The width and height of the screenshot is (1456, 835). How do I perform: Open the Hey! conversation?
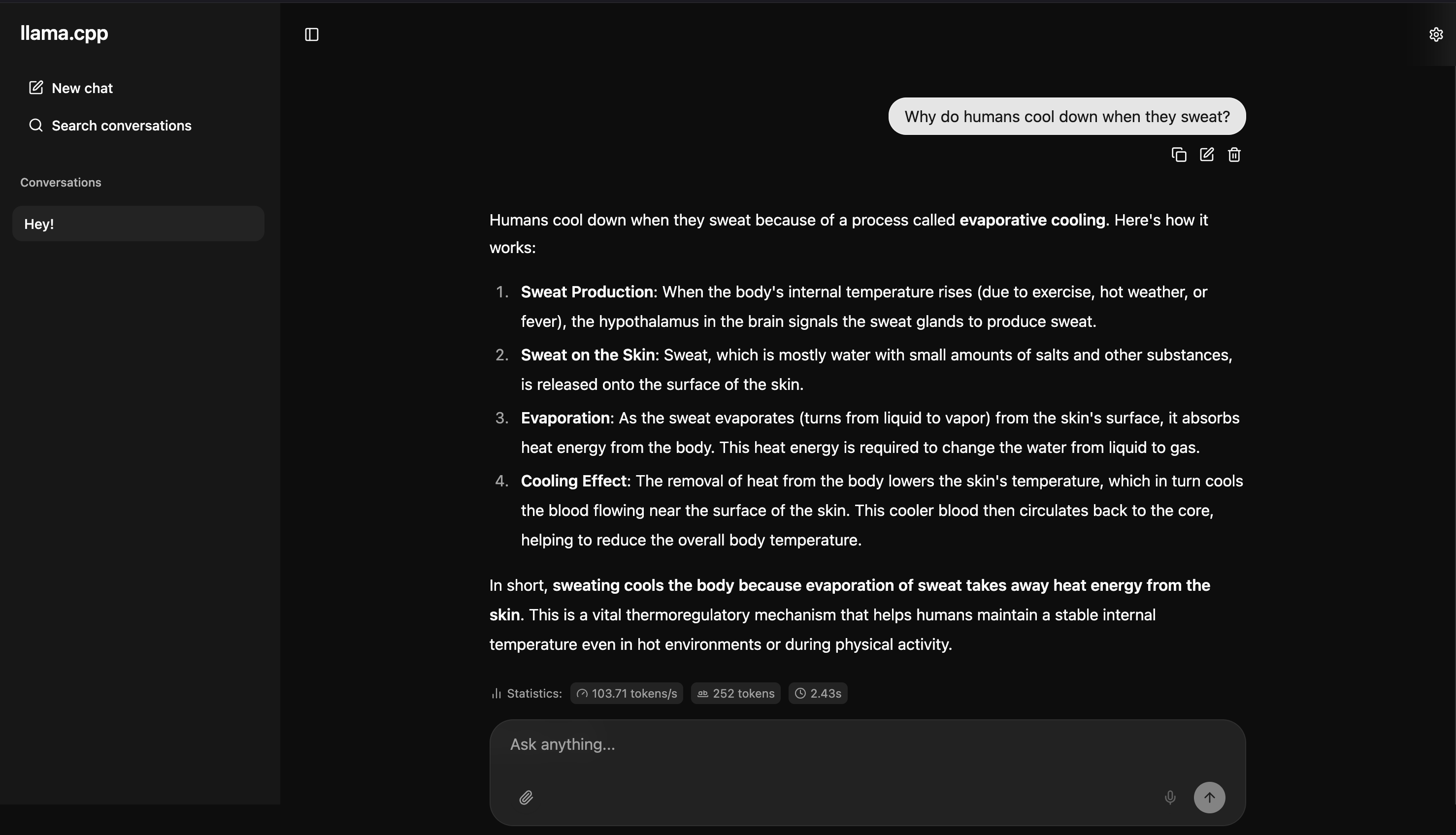click(x=138, y=224)
